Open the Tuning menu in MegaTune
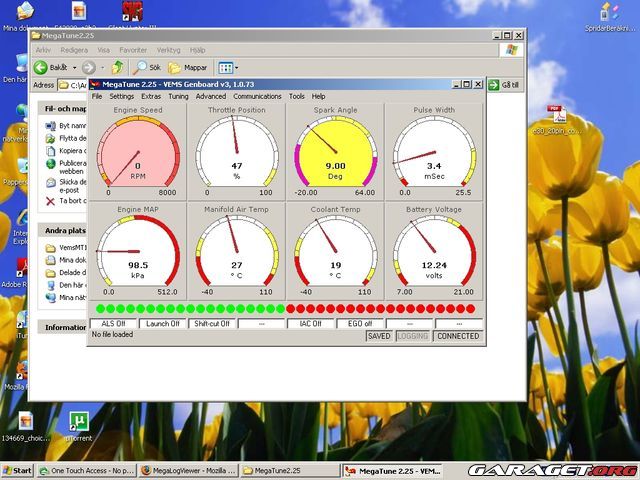Viewport: 640px width, 480px height. tap(178, 96)
